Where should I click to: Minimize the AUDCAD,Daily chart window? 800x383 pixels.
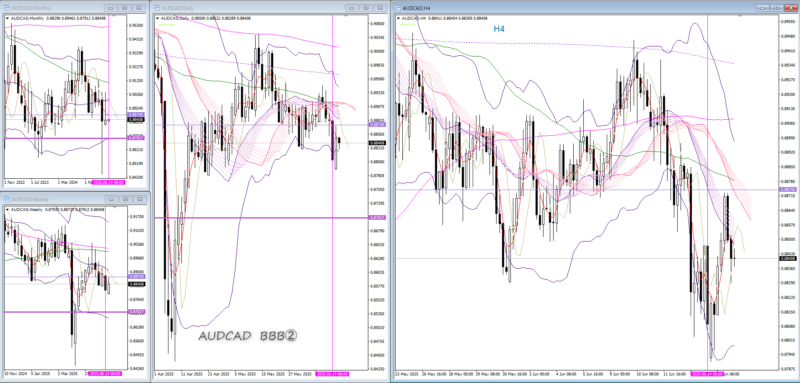pos(352,8)
